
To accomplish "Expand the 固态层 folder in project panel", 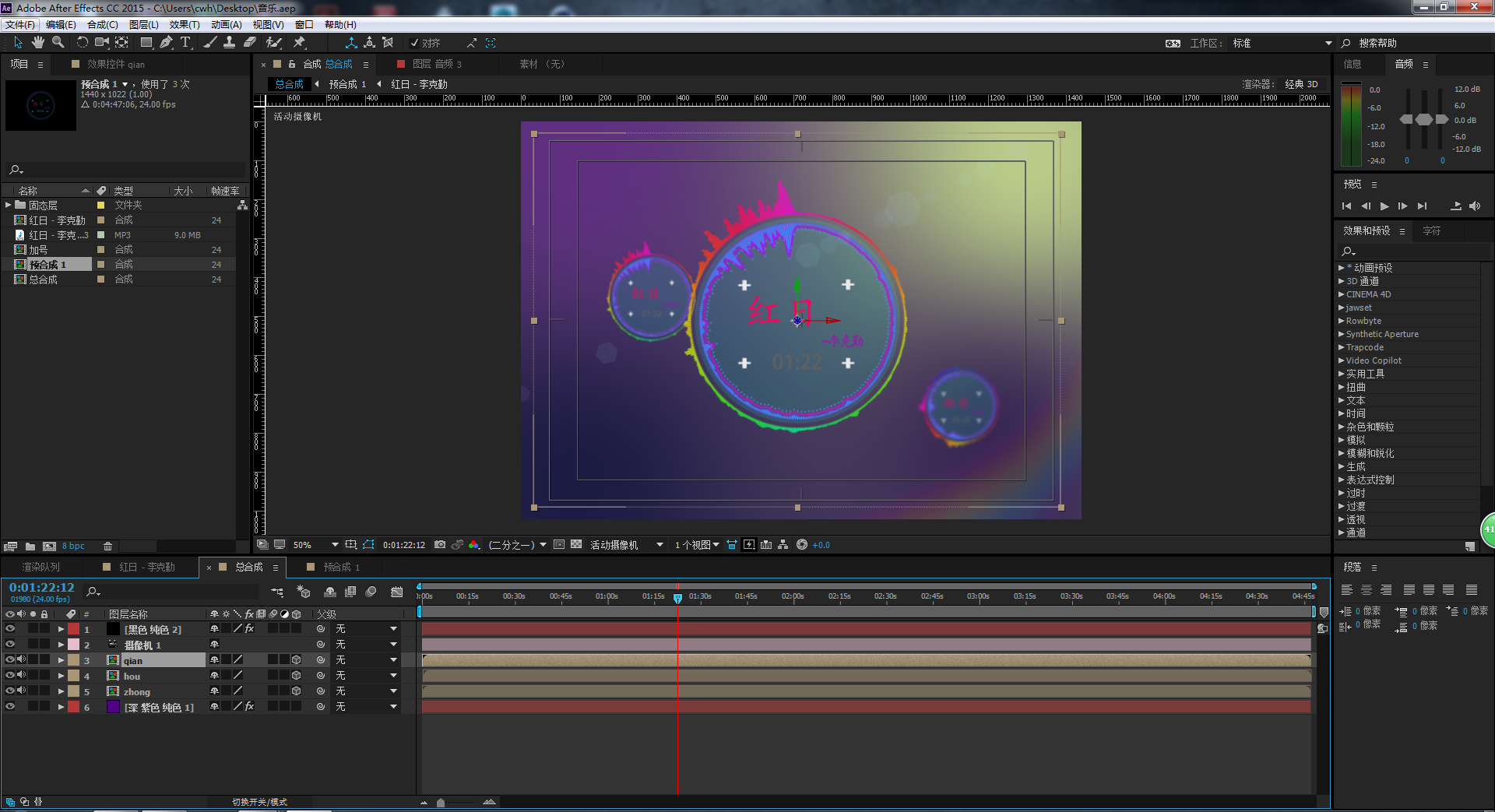I will (9, 206).
